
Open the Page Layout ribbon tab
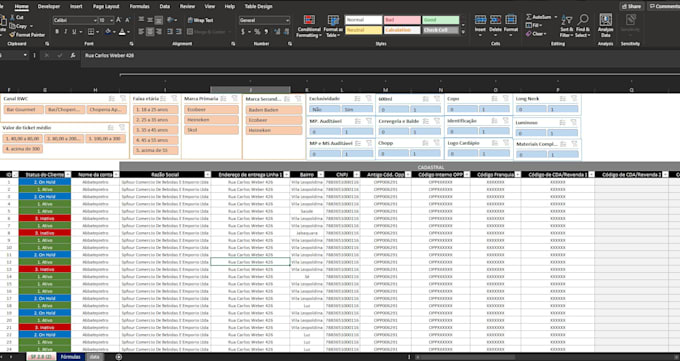[106, 7]
